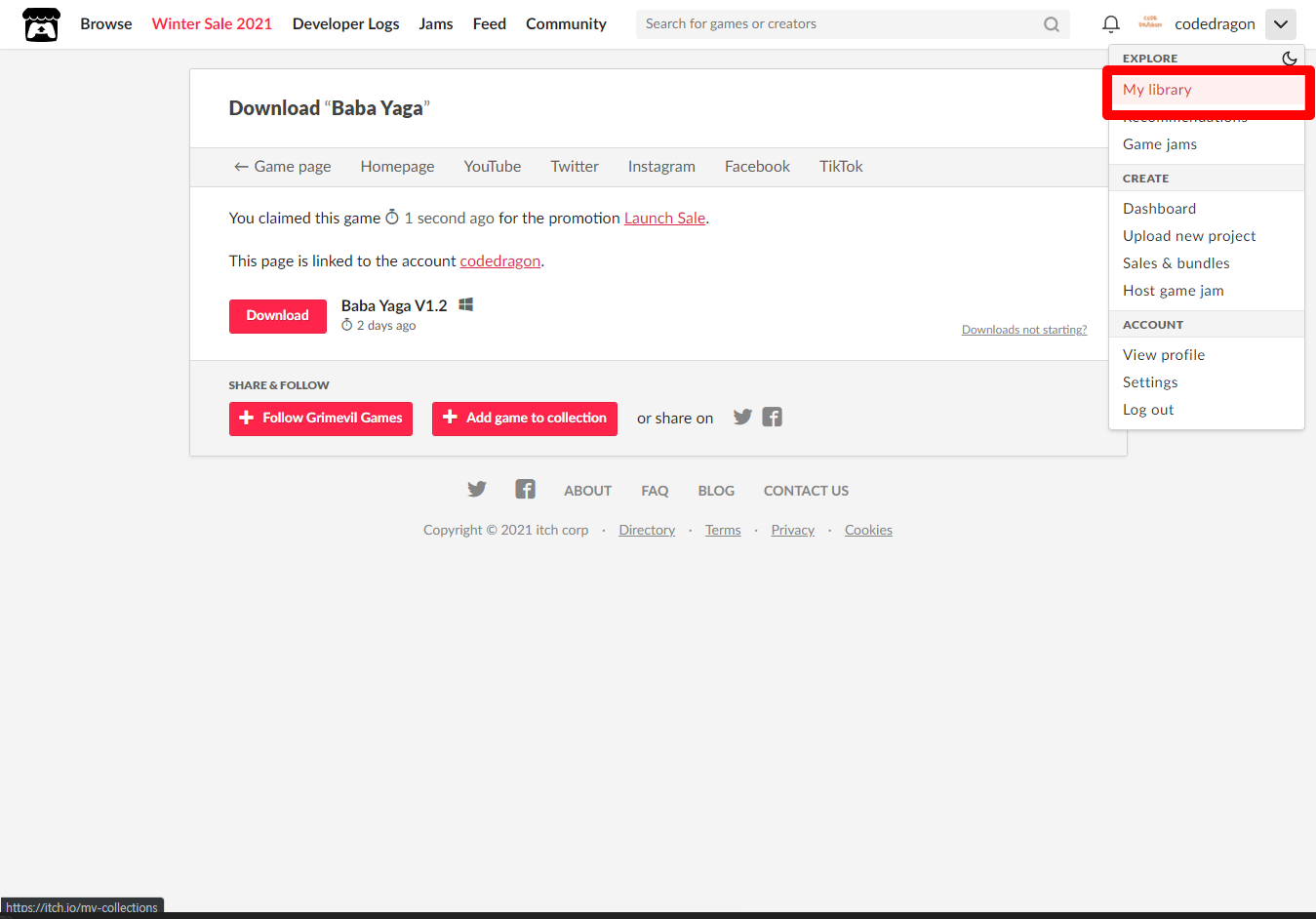Open the Cookies link
This screenshot has width=1316, height=919.
coord(868,530)
